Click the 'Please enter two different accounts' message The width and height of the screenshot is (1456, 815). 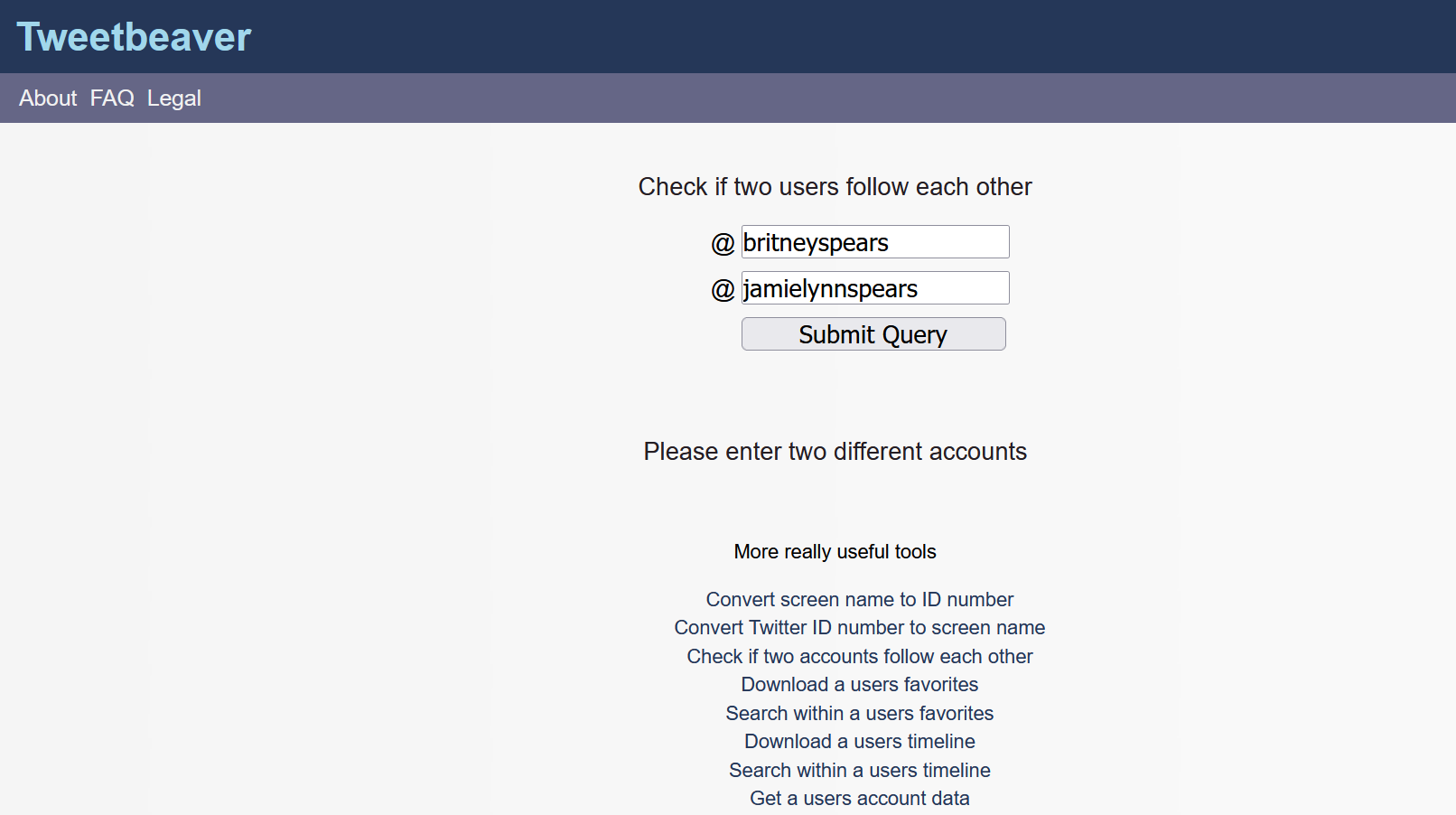(835, 452)
